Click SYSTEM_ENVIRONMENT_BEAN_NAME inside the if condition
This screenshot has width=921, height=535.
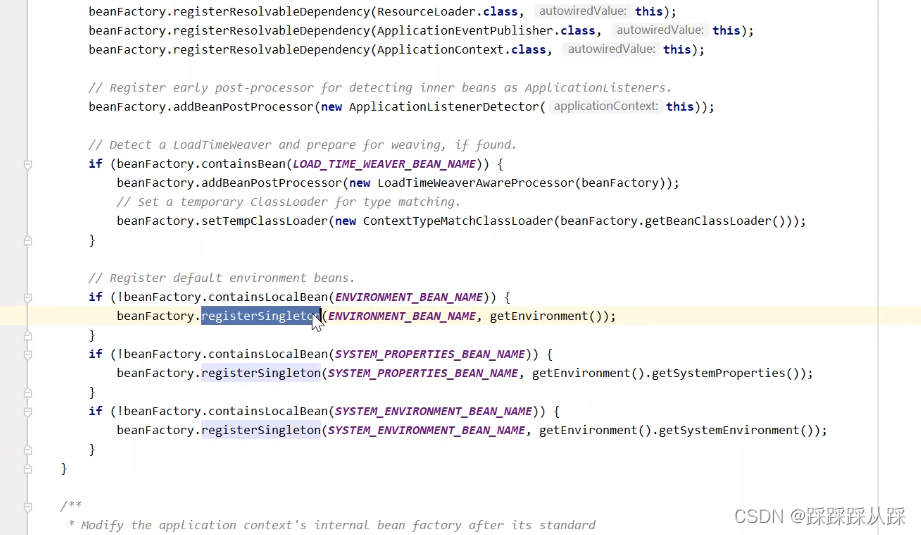point(433,412)
